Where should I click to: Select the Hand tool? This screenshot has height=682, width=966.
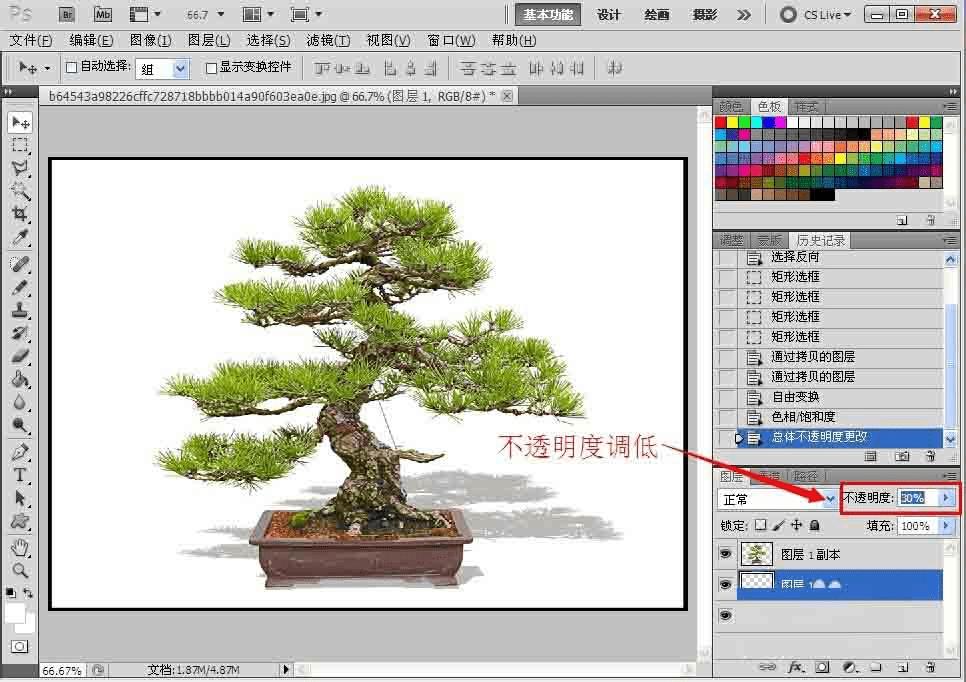tap(20, 547)
